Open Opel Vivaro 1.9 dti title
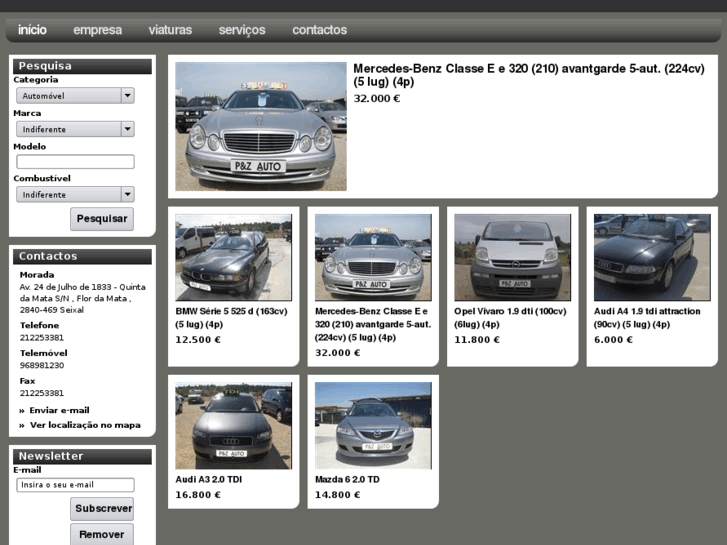This screenshot has height=545, width=727. click(510, 318)
